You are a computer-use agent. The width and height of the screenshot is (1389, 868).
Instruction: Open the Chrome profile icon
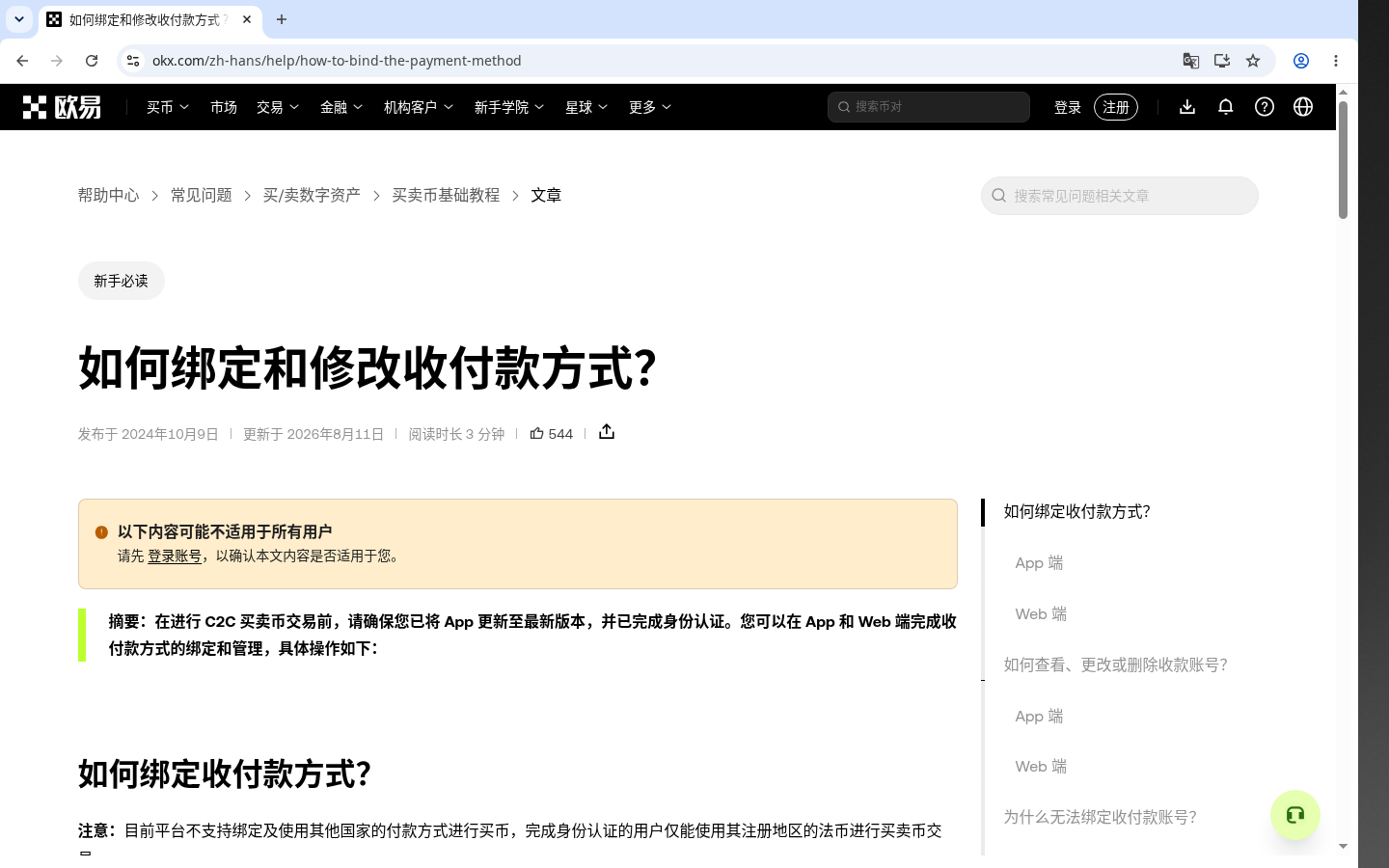1301,61
